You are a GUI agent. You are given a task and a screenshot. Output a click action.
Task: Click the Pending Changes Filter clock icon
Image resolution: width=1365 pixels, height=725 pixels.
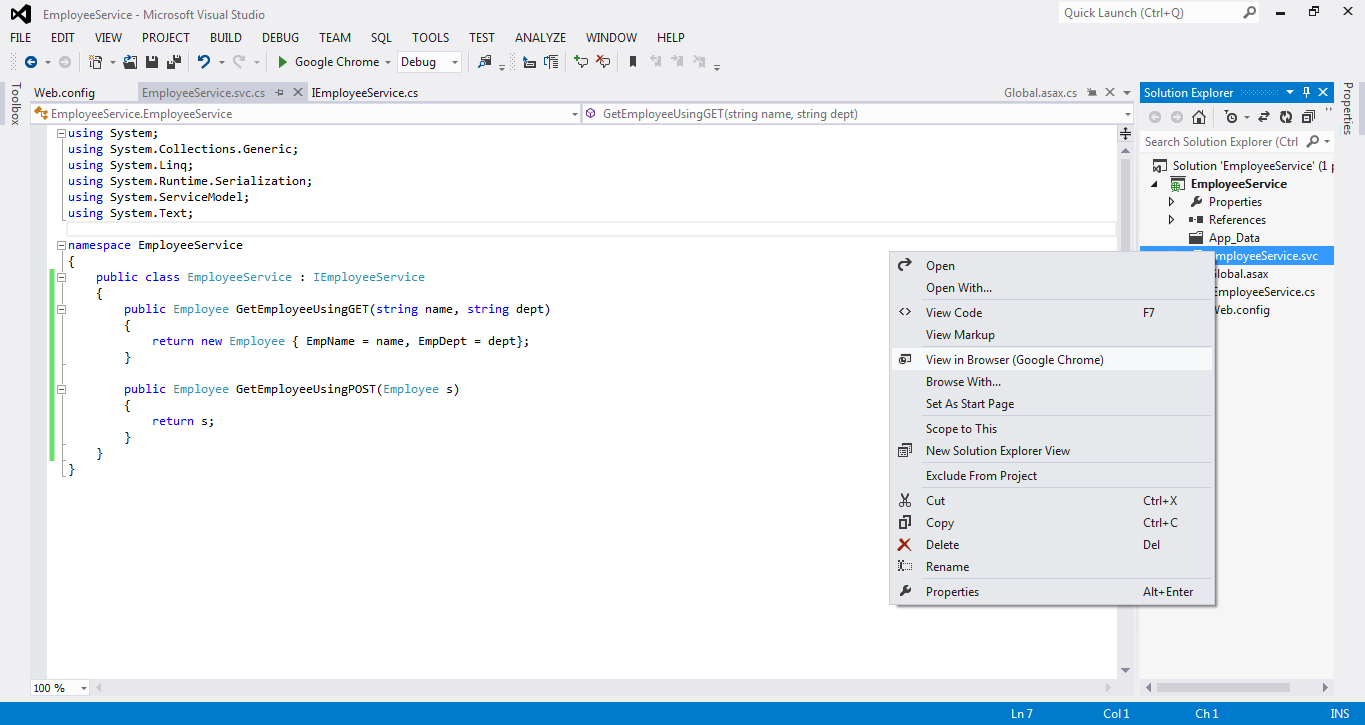1231,117
